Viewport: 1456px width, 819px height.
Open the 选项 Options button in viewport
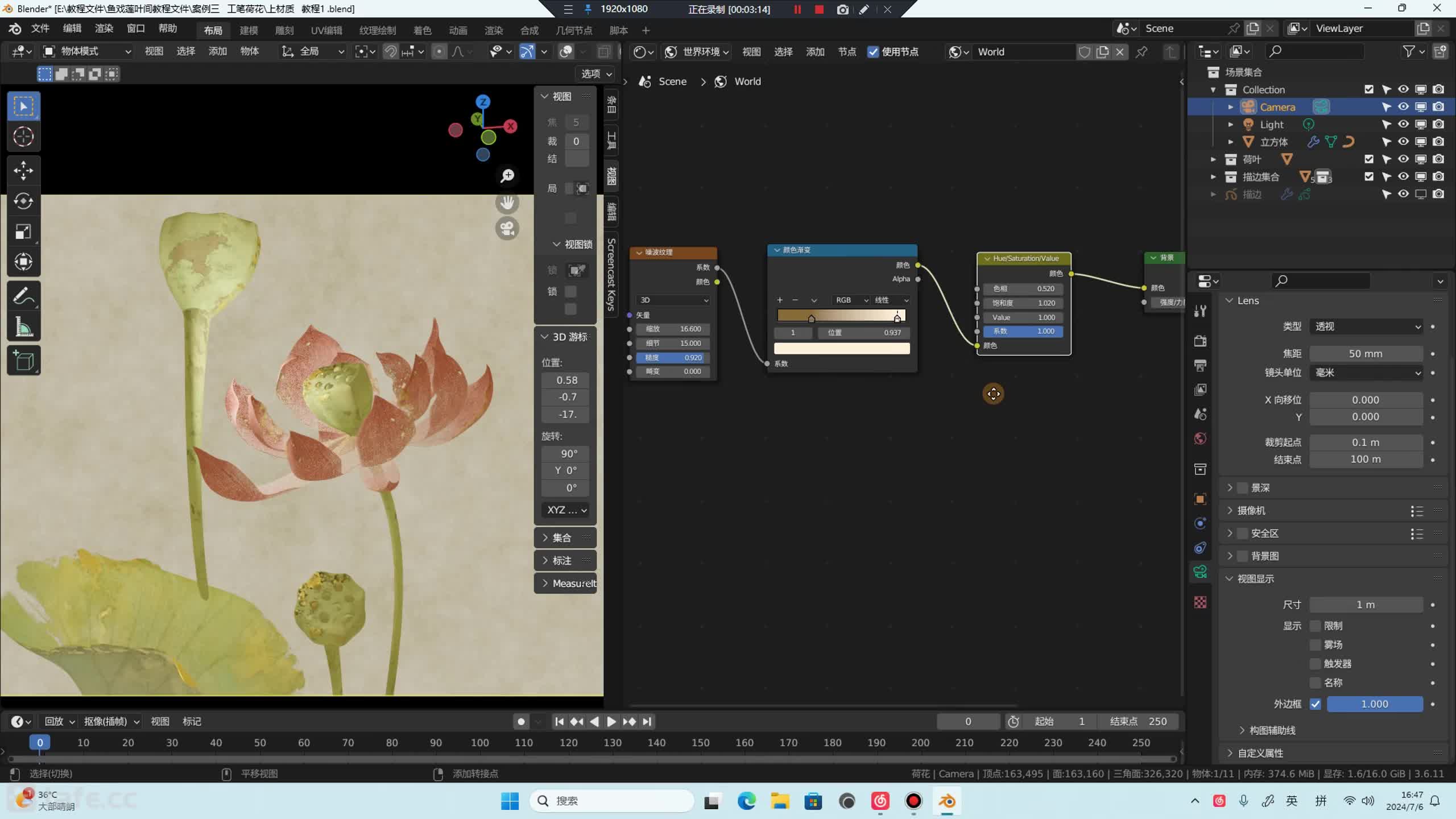click(x=595, y=73)
